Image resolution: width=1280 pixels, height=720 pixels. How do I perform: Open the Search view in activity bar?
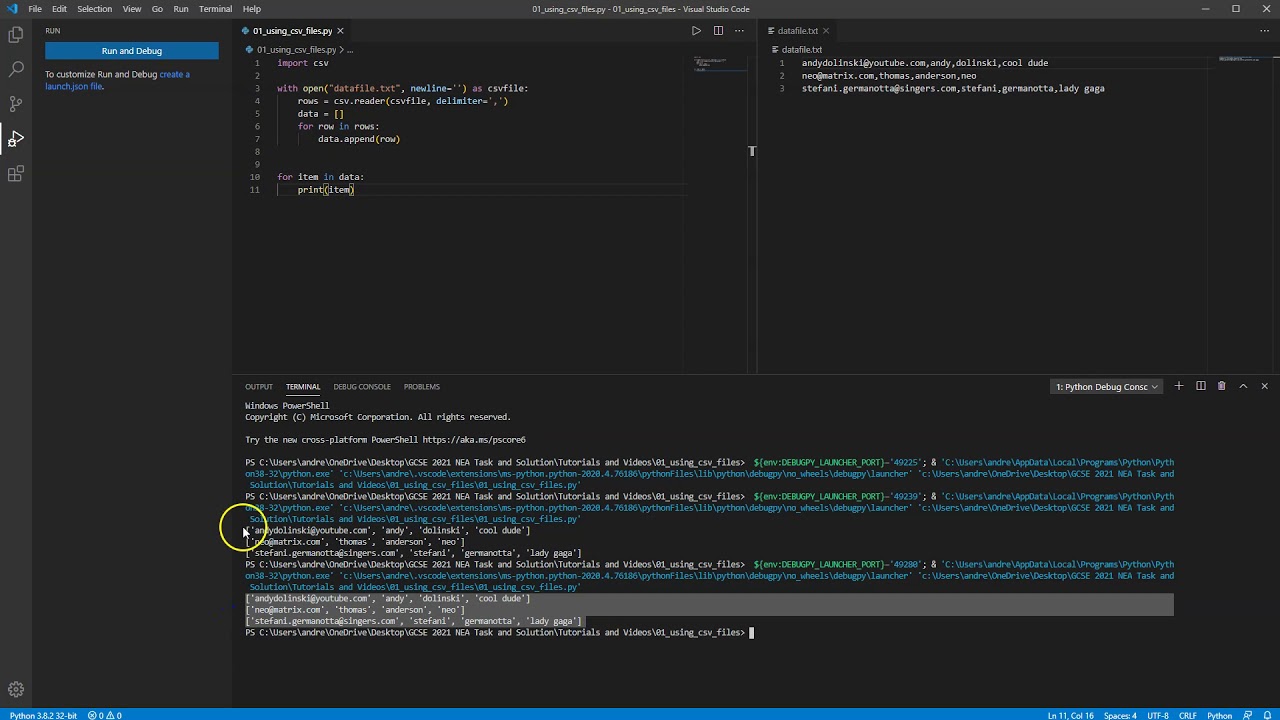pyautogui.click(x=16, y=69)
